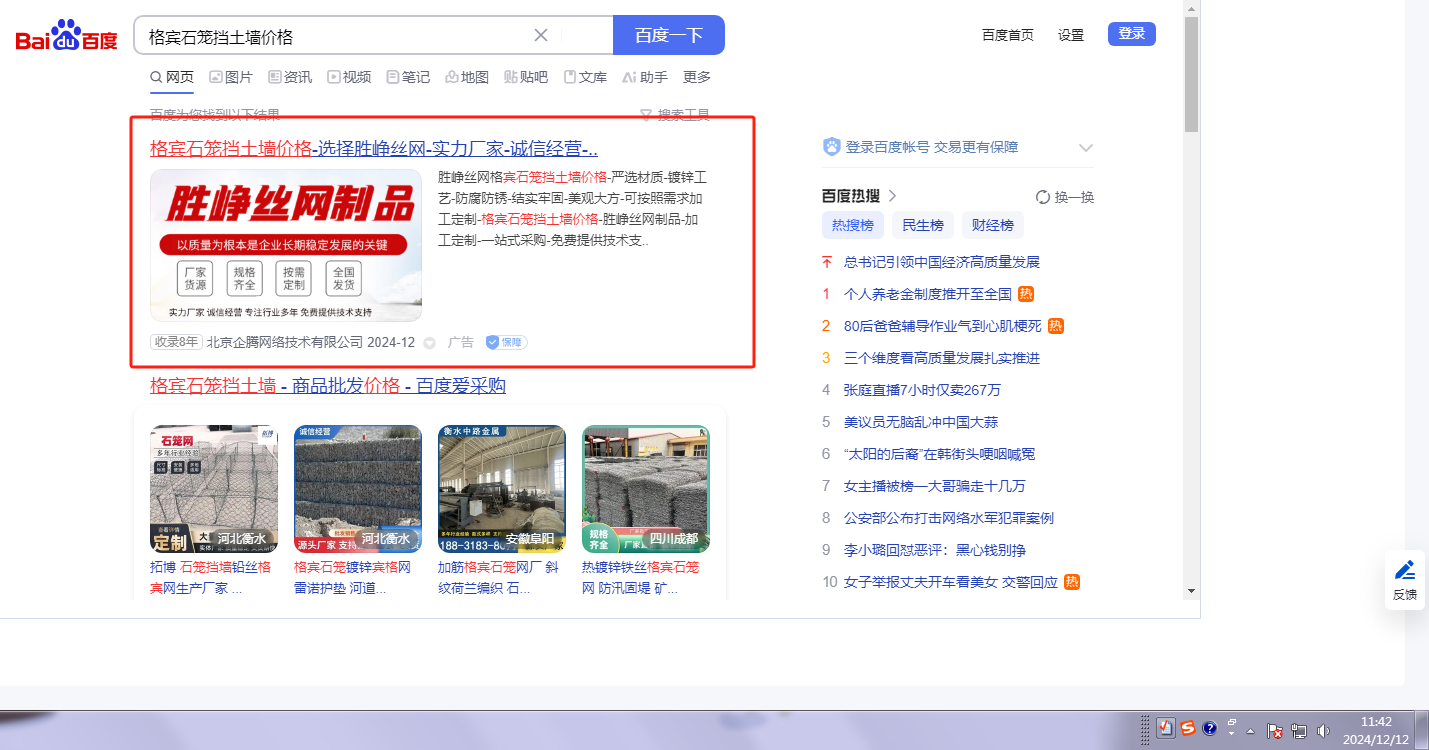The height and width of the screenshot is (750, 1429).
Task: Click the volume speaker tray icon
Action: click(1323, 731)
